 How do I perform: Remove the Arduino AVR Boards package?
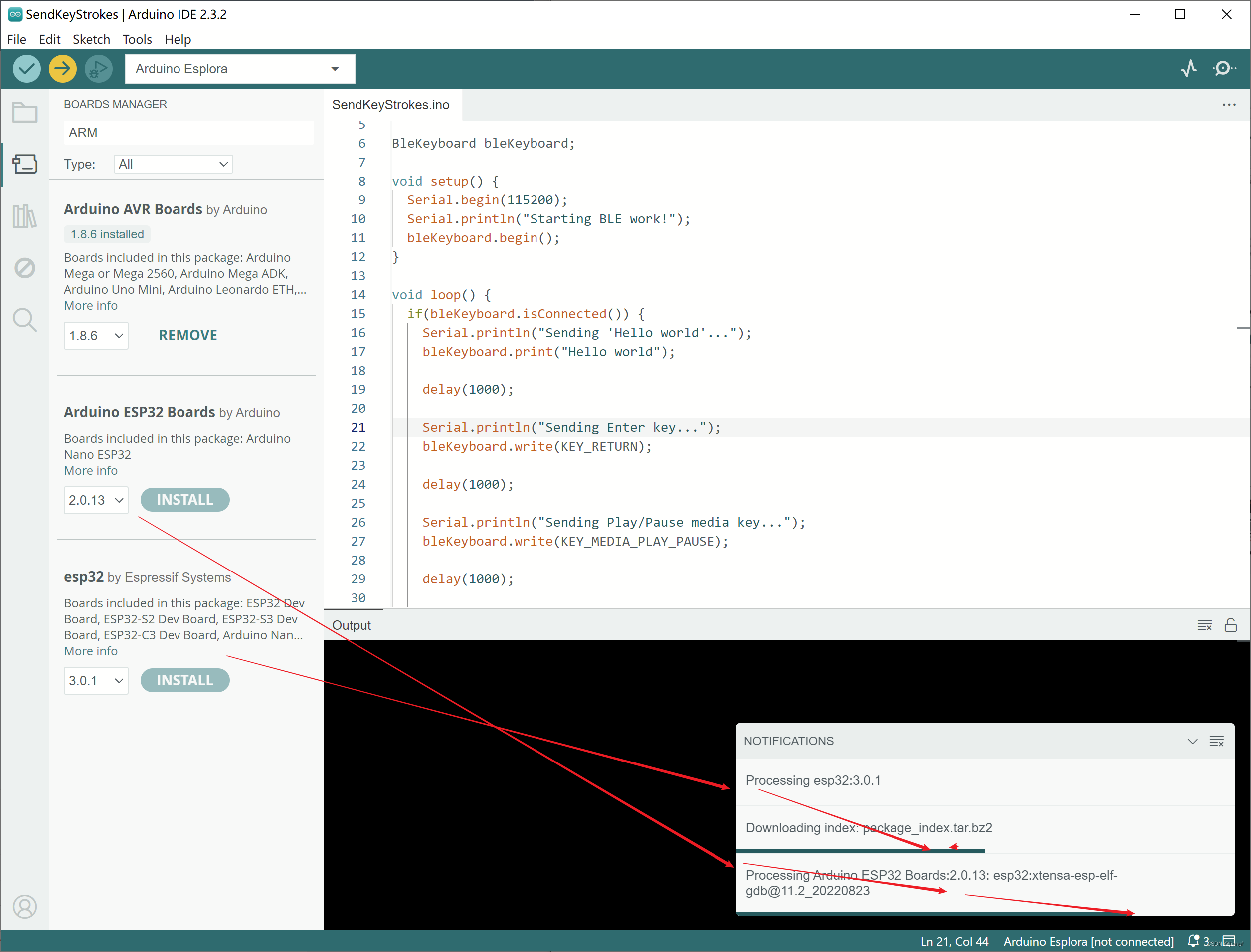tap(187, 335)
